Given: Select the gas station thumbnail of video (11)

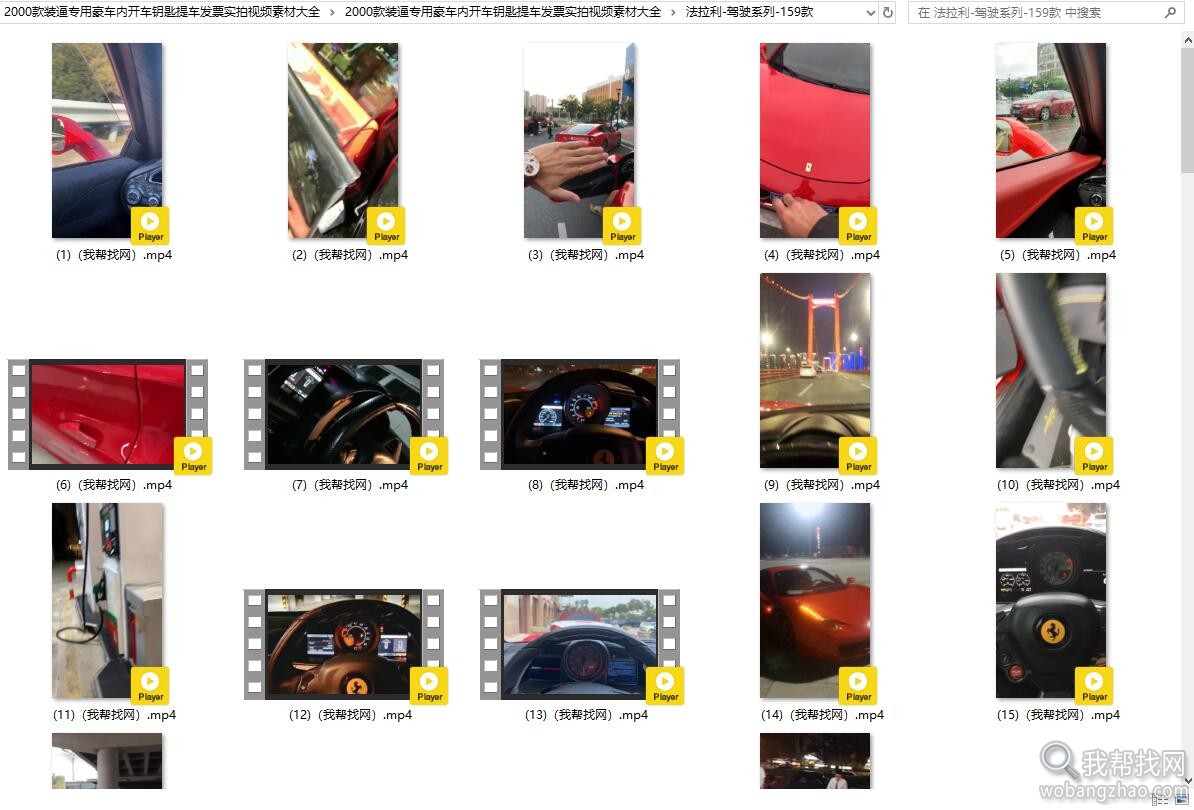Looking at the screenshot, I should (x=107, y=600).
